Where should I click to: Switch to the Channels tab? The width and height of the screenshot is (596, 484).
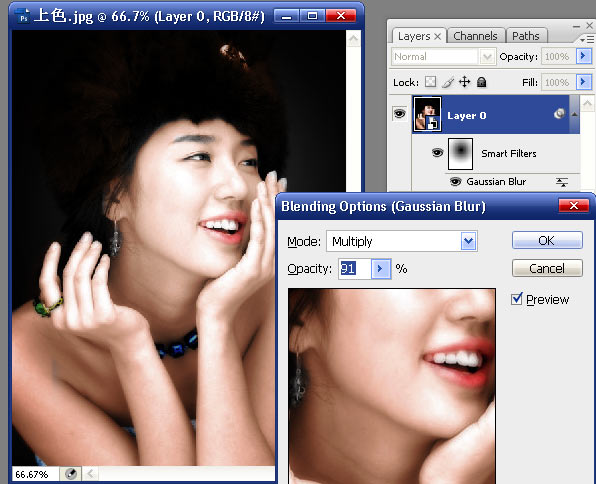[476, 36]
